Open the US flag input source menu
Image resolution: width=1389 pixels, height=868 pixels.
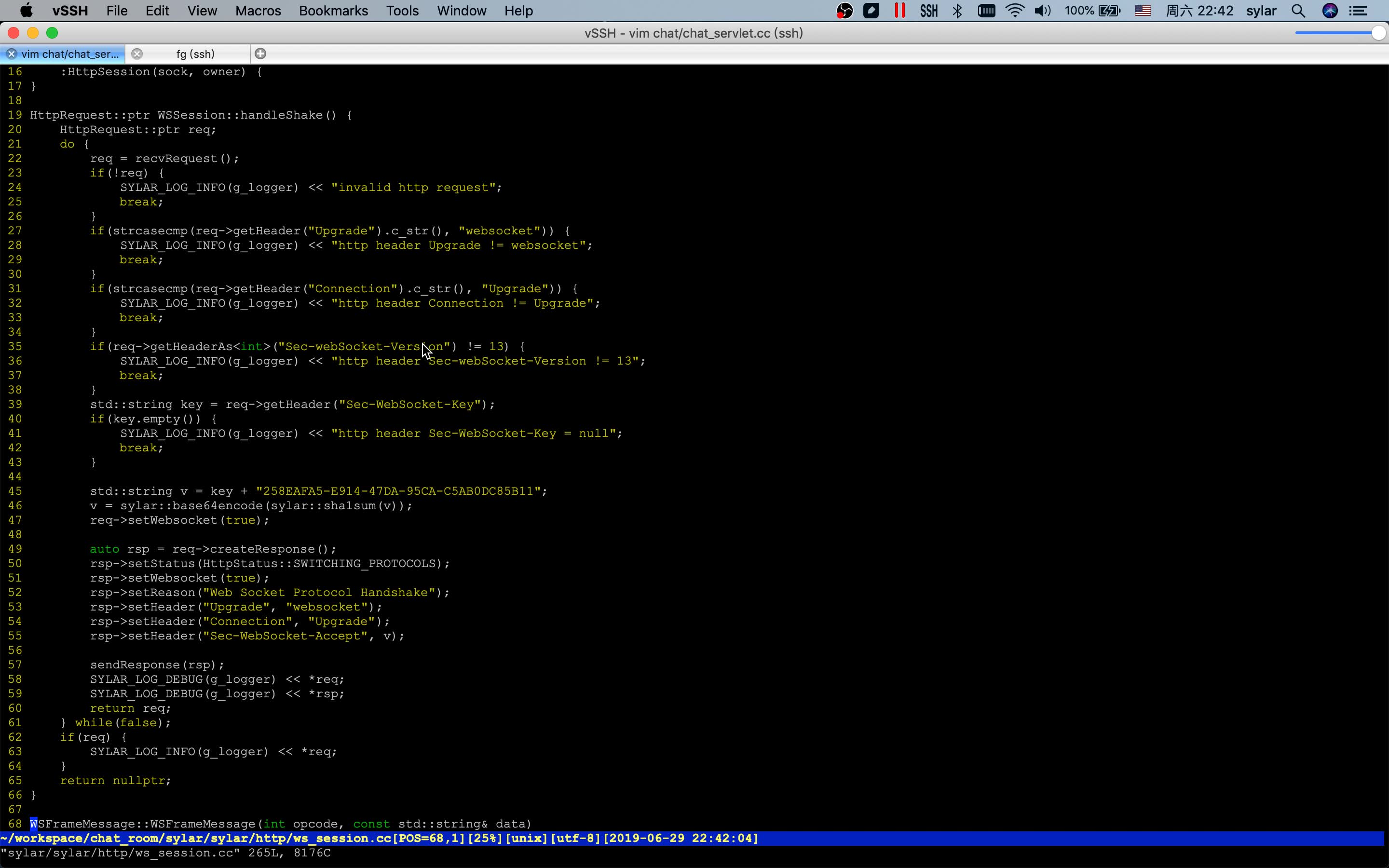pyautogui.click(x=1143, y=10)
